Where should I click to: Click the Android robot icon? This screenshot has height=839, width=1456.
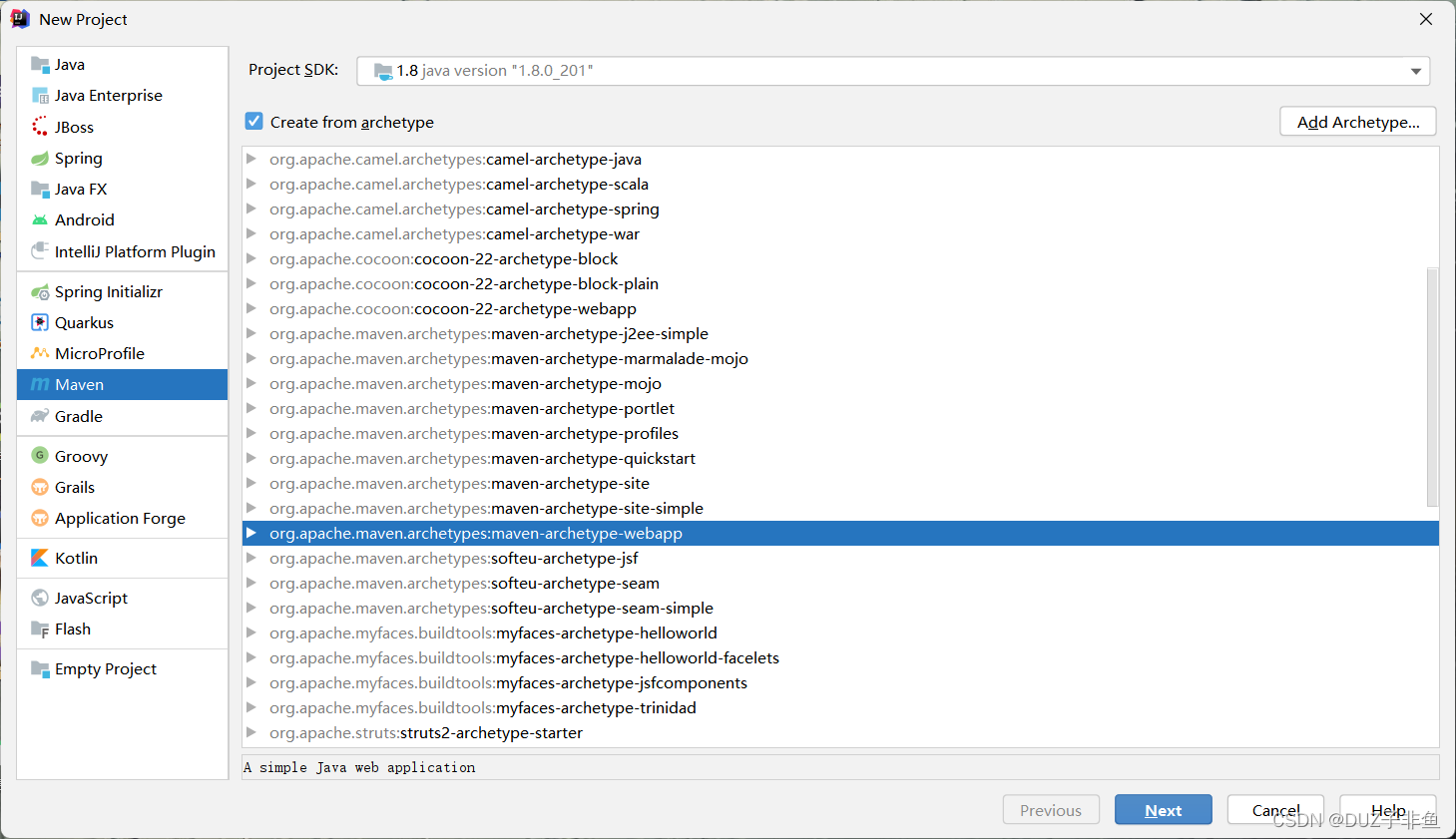point(40,219)
